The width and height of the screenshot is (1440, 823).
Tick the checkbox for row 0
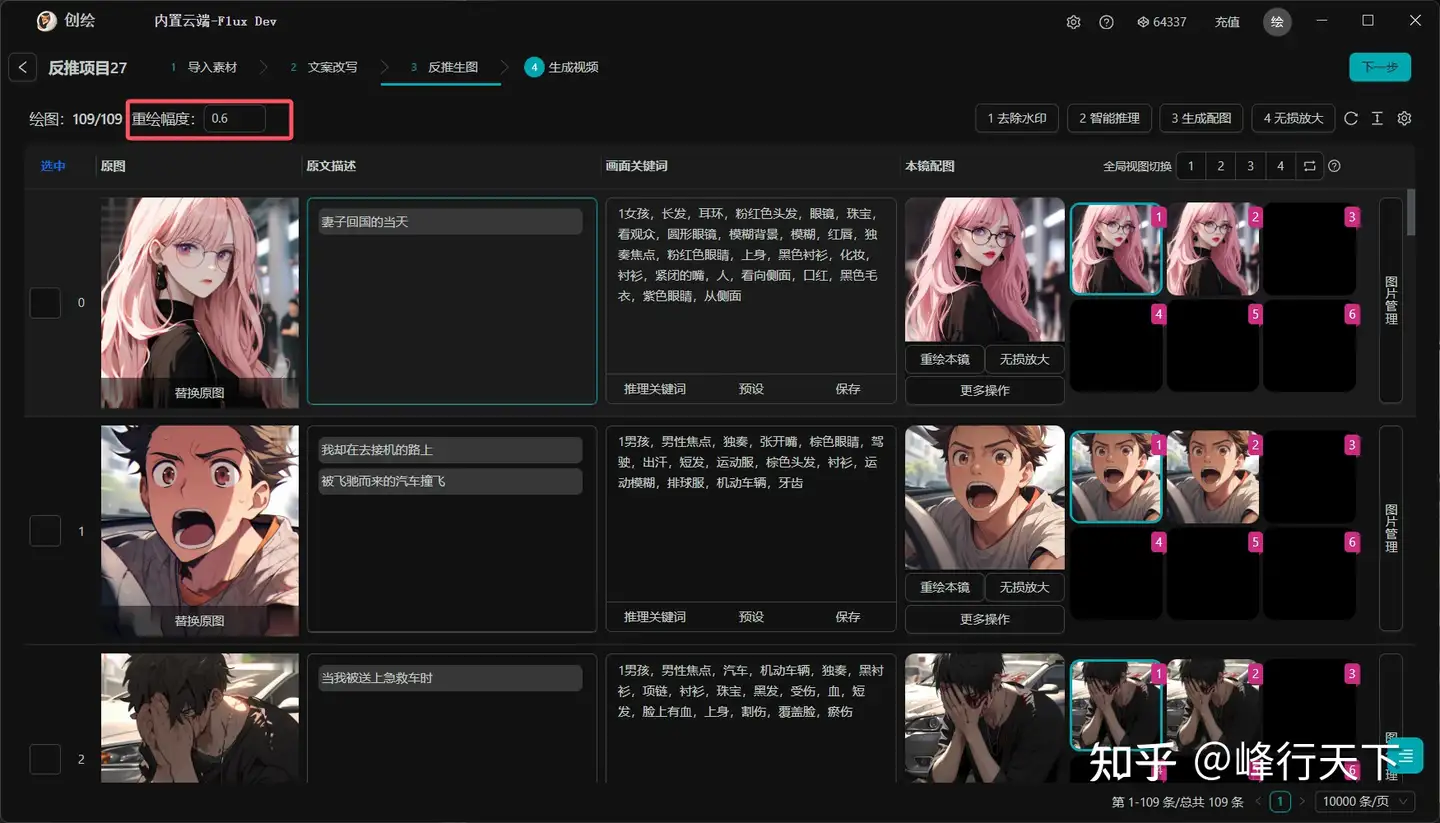(45, 302)
